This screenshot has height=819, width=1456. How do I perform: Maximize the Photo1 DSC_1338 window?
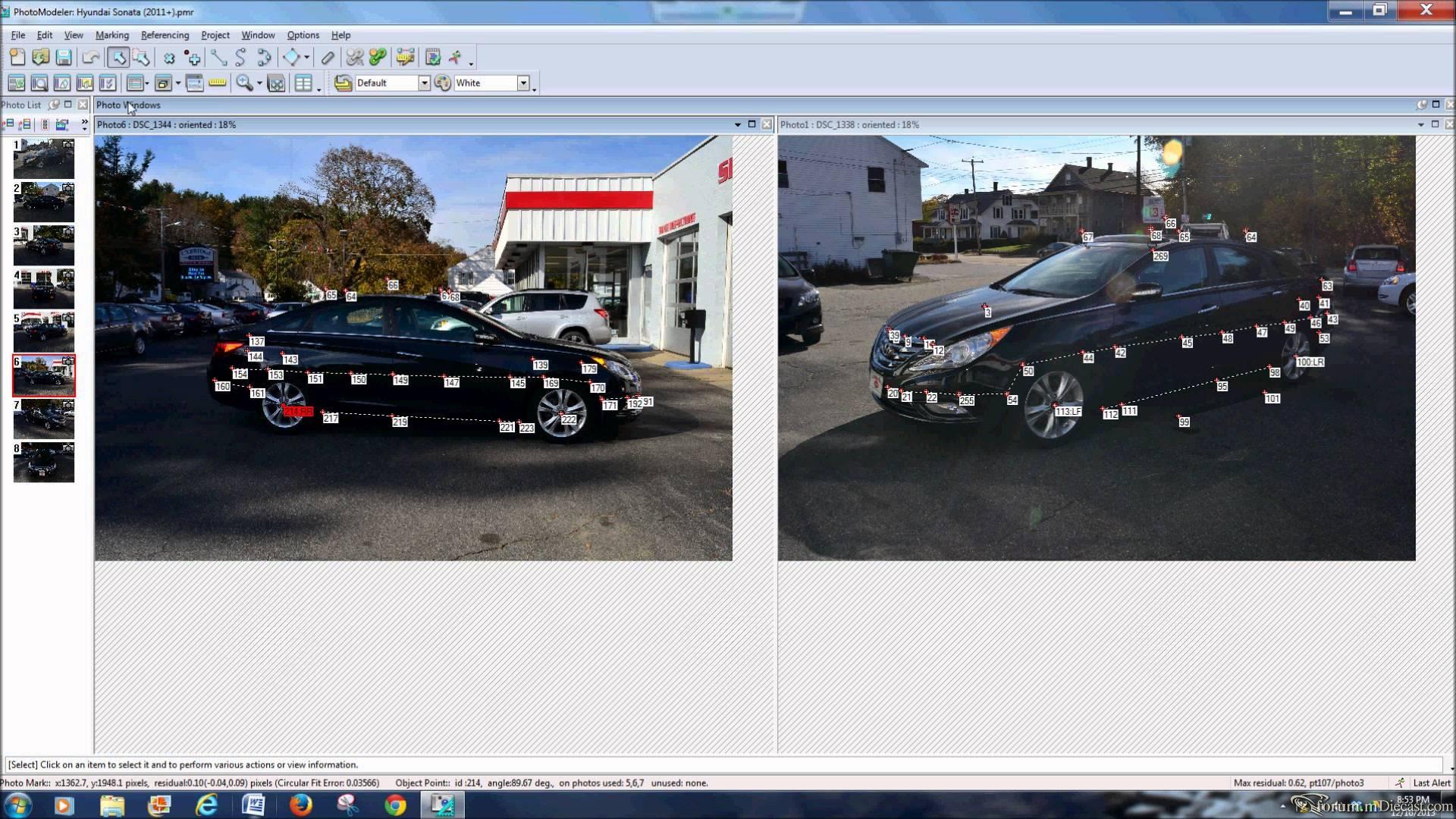[x=1435, y=124]
